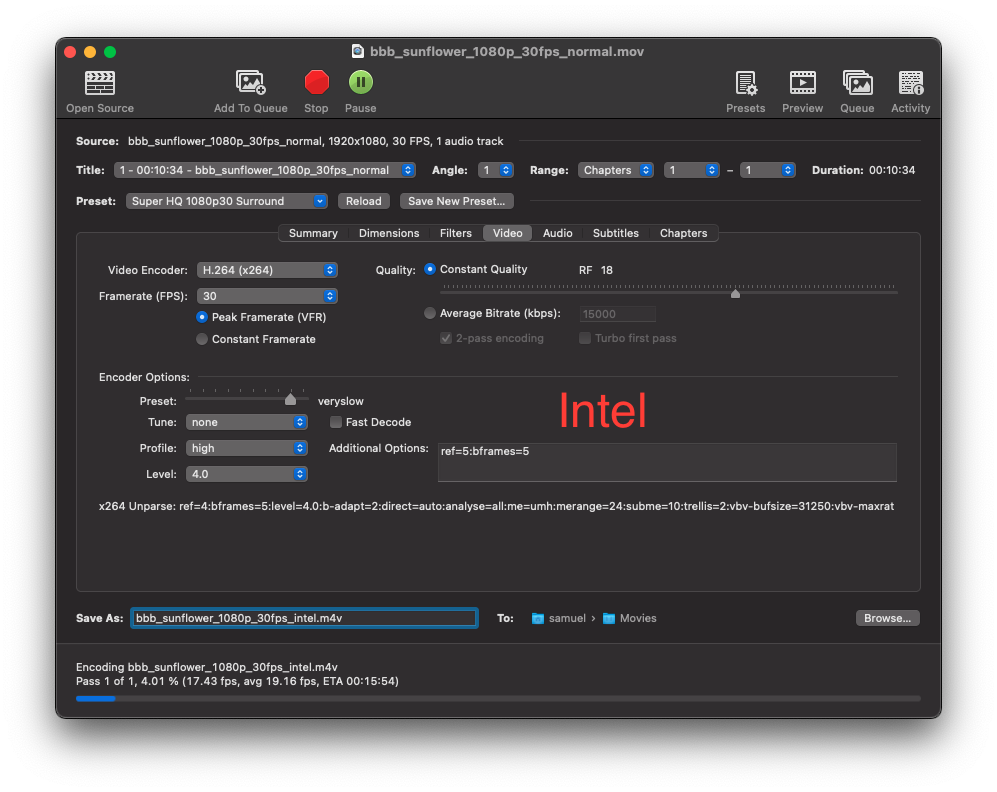The width and height of the screenshot is (997, 792).
Task: Open the Title dropdown
Action: (x=265, y=170)
